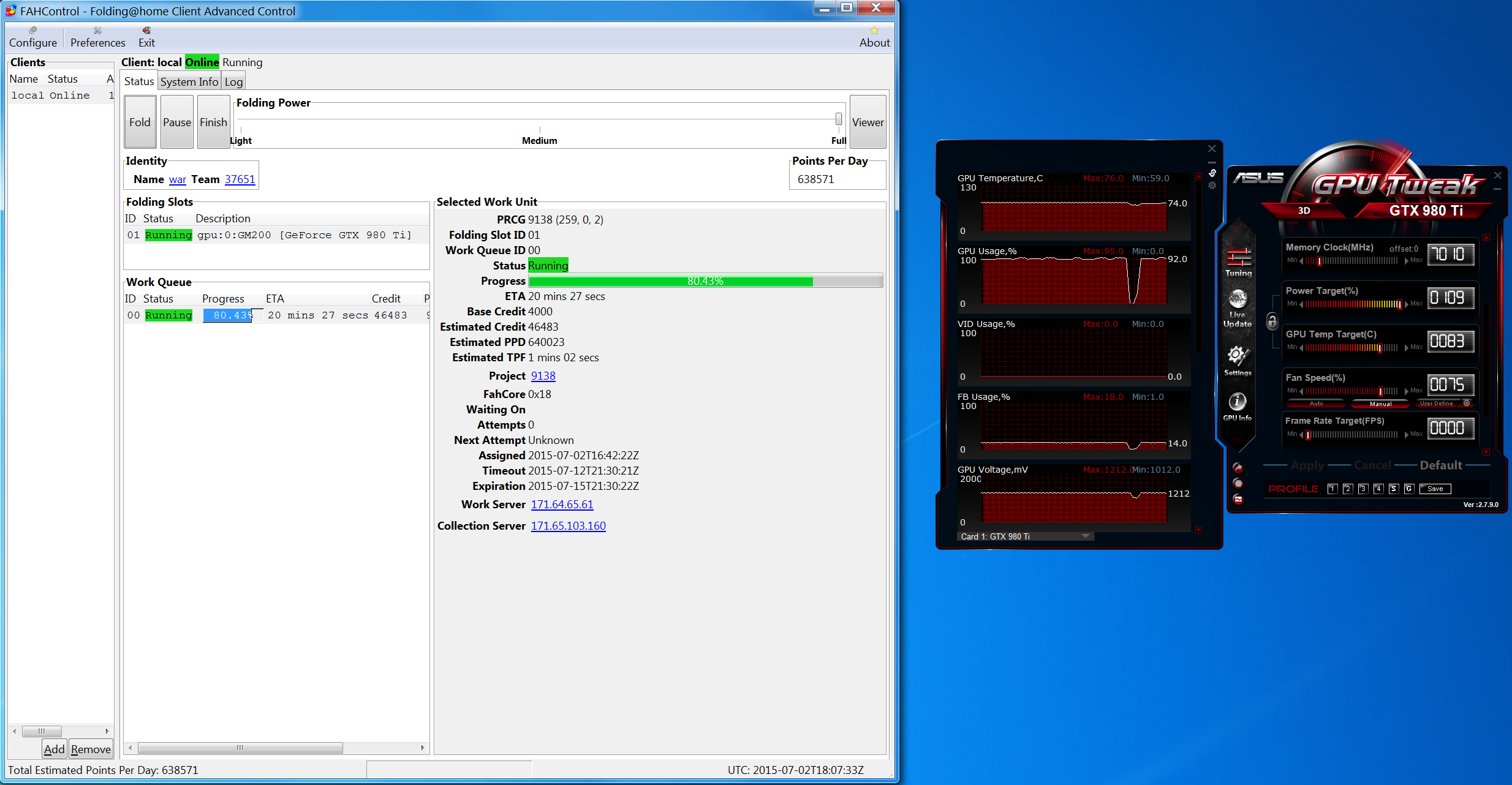Screen dimensions: 1512x785
Task: Open GPU Info in GPU Tweak
Action: point(1238,407)
